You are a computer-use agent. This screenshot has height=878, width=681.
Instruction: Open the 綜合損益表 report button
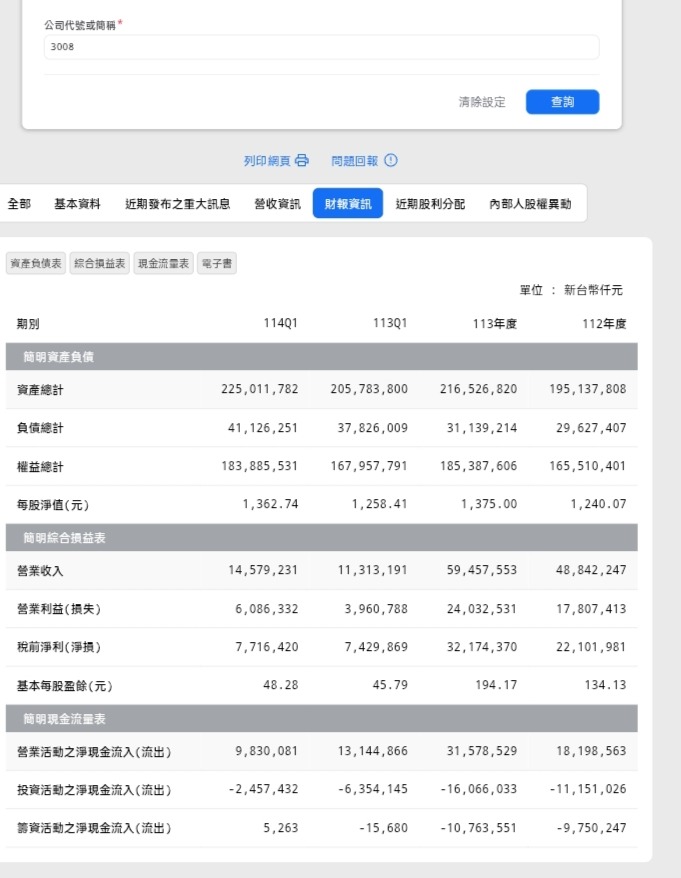click(100, 264)
